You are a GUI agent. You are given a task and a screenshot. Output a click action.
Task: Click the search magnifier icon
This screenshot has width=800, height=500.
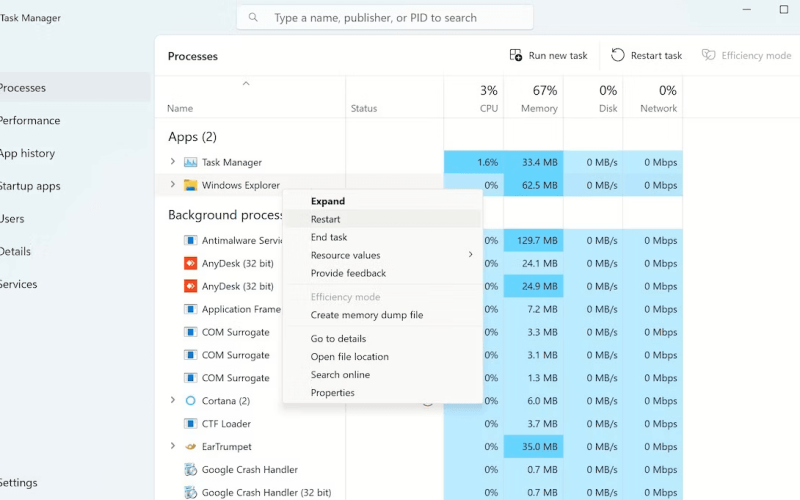point(253,17)
